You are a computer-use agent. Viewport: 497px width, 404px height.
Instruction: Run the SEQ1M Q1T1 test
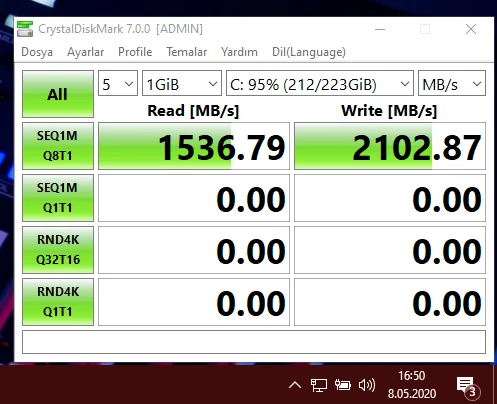[58, 198]
